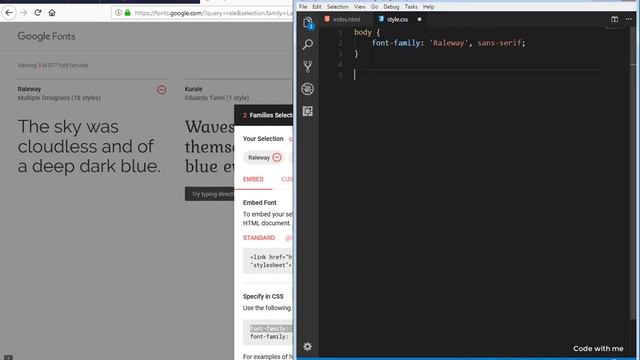
Task: Open the editor More Actions ellipsis
Action: point(629,19)
